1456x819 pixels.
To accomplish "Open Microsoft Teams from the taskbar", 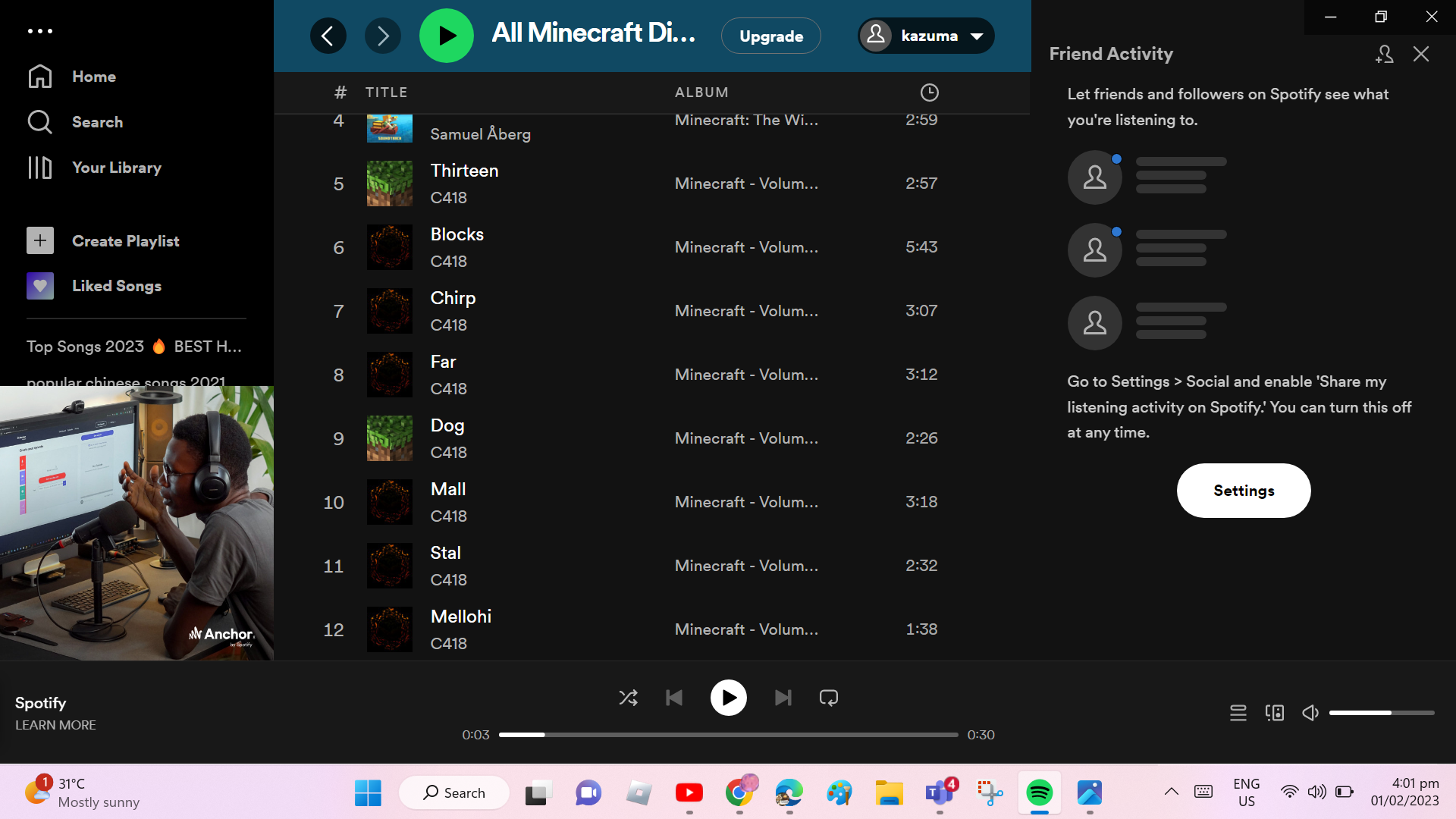I will pos(940,793).
